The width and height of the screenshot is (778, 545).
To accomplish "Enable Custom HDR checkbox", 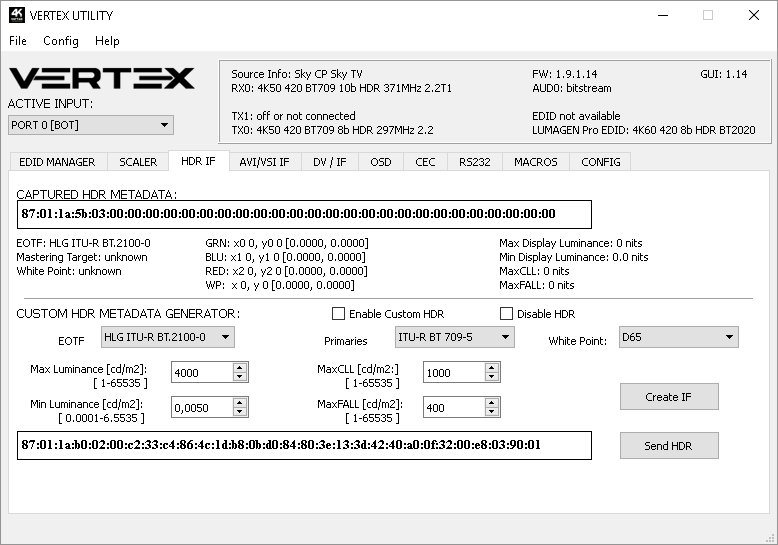I will (x=338, y=314).
